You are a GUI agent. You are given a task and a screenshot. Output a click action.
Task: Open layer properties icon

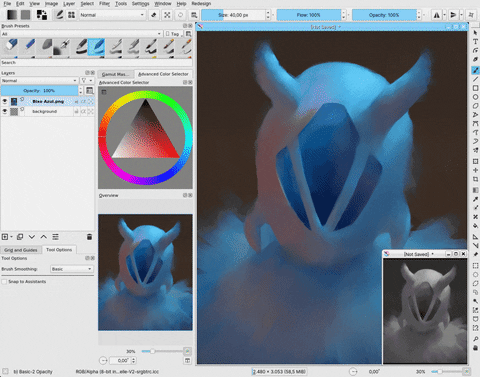(55, 237)
